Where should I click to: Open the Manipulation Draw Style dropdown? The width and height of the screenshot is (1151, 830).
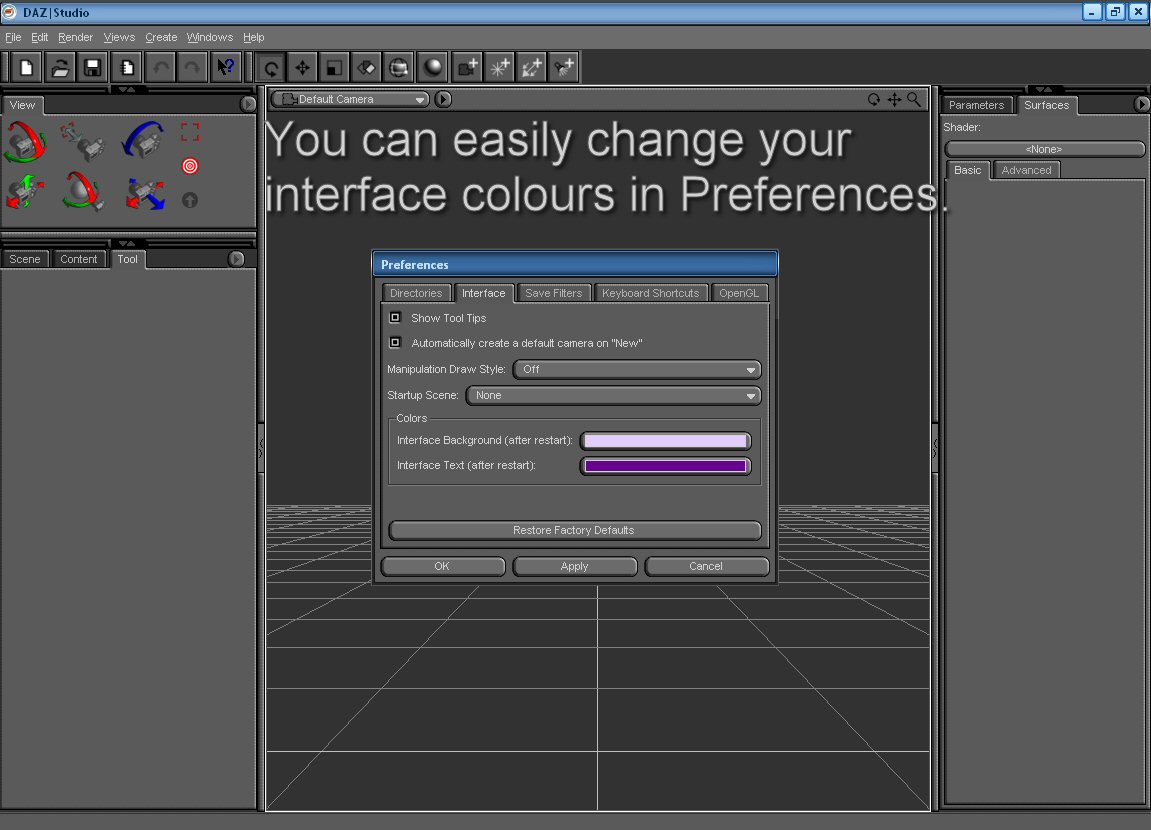click(637, 370)
